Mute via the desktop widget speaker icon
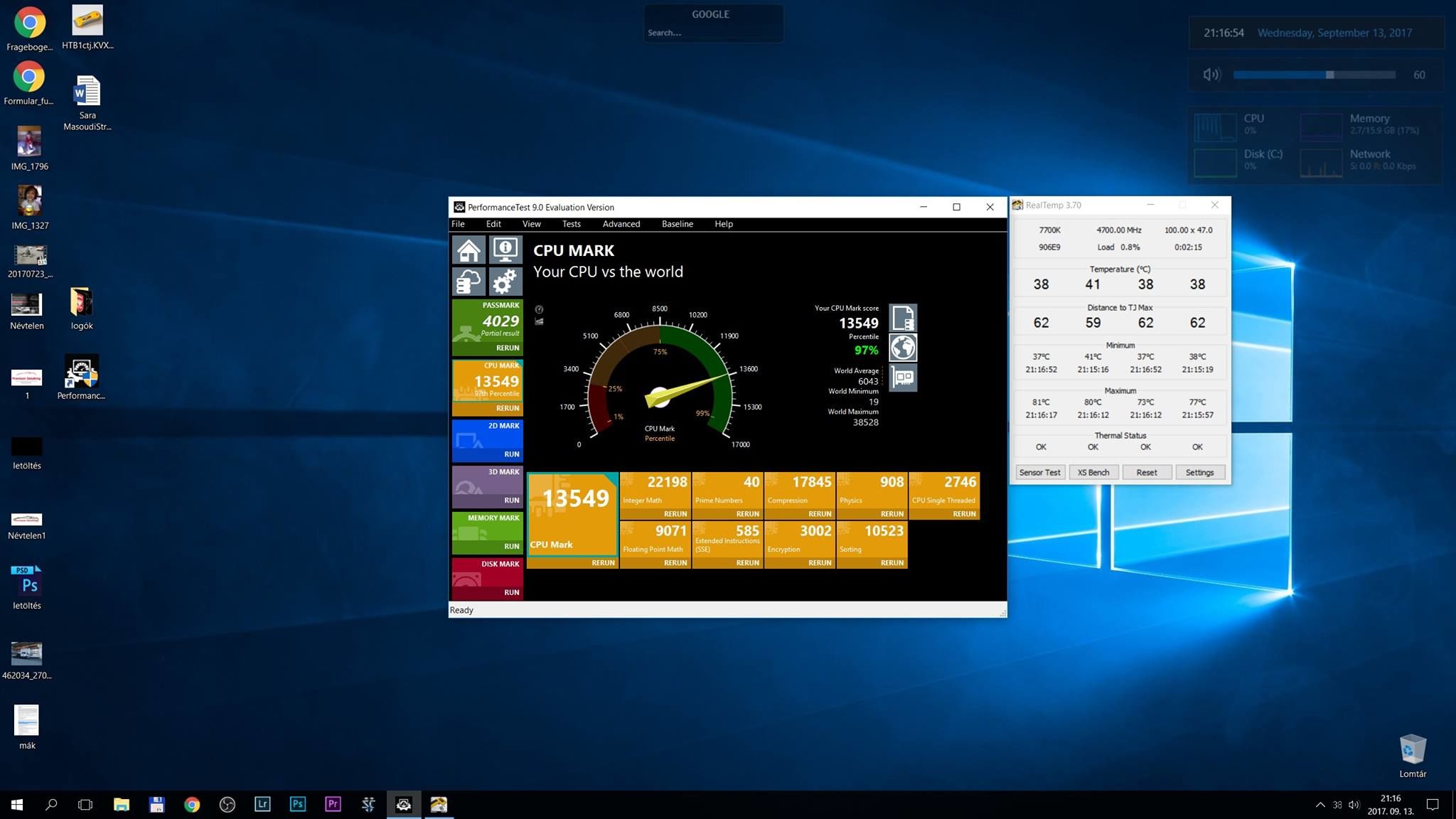This screenshot has height=819, width=1456. tap(1211, 75)
